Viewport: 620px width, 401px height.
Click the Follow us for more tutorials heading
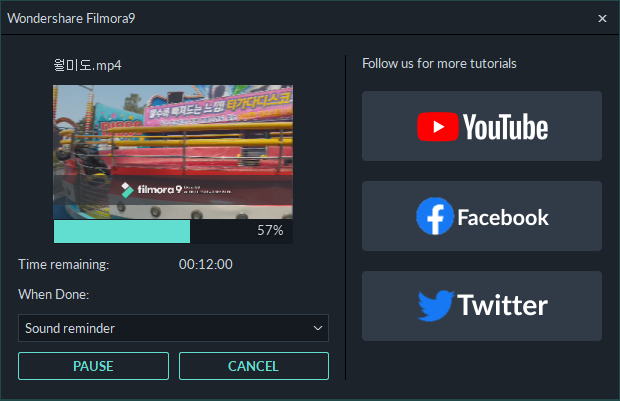pyautogui.click(x=439, y=63)
